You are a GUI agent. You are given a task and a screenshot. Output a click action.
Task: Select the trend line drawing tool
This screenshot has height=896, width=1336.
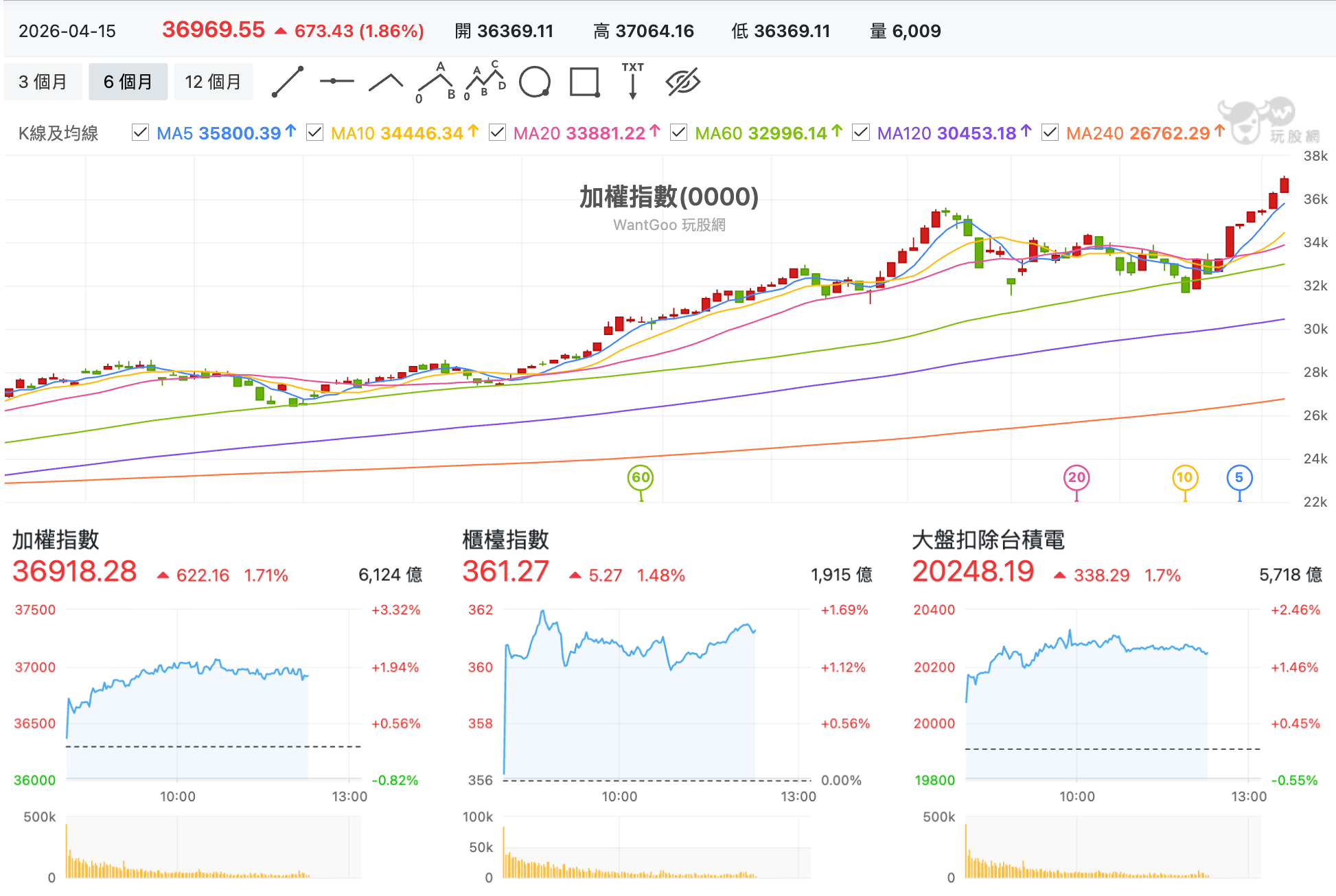tap(288, 82)
